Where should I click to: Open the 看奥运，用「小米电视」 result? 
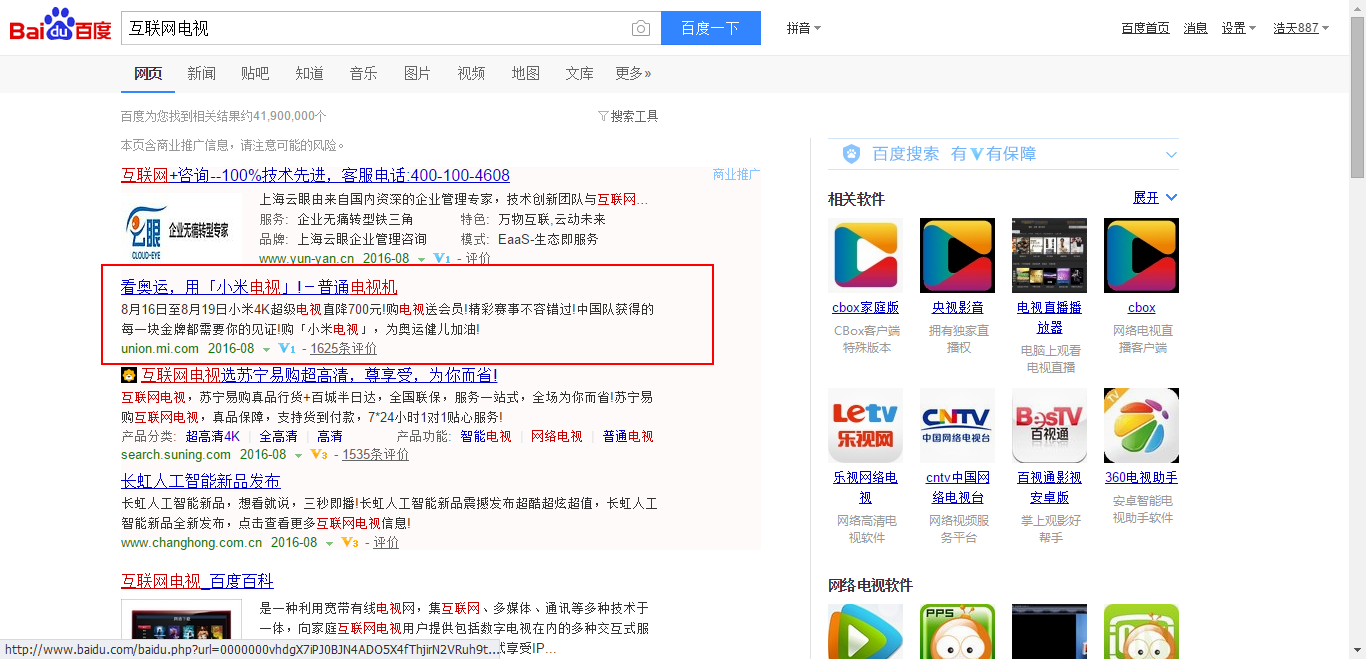[x=259, y=287]
